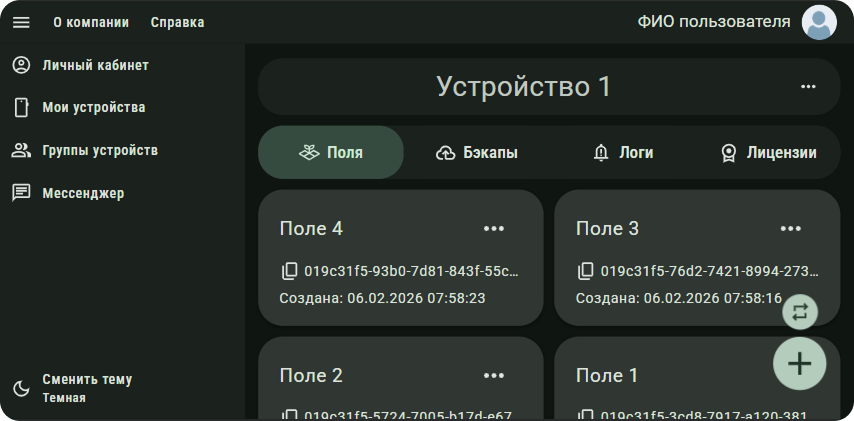Go to Личный кабинет in sidebar
The height and width of the screenshot is (421, 854).
coord(95,66)
